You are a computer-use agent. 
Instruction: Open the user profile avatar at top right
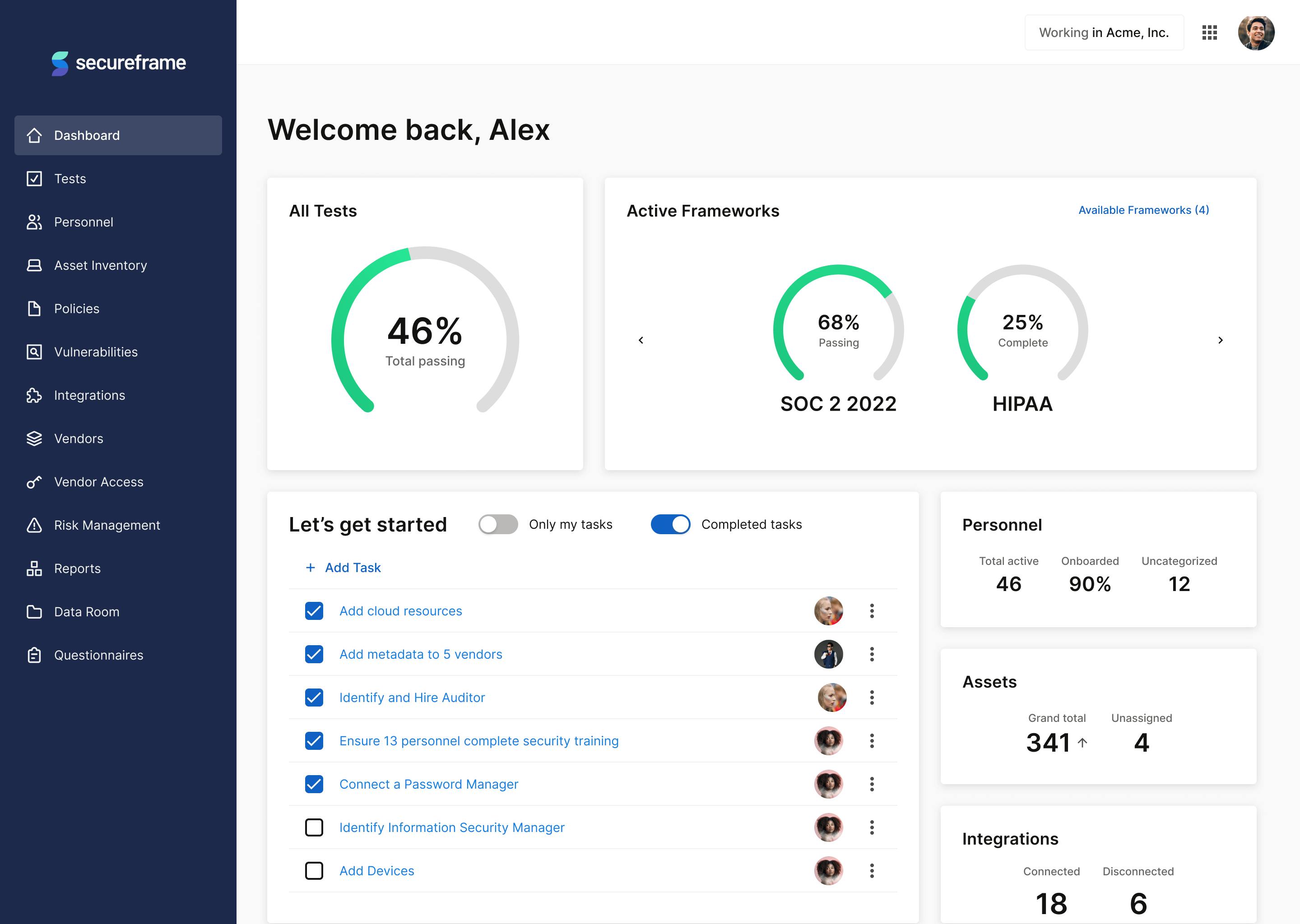[x=1256, y=32]
